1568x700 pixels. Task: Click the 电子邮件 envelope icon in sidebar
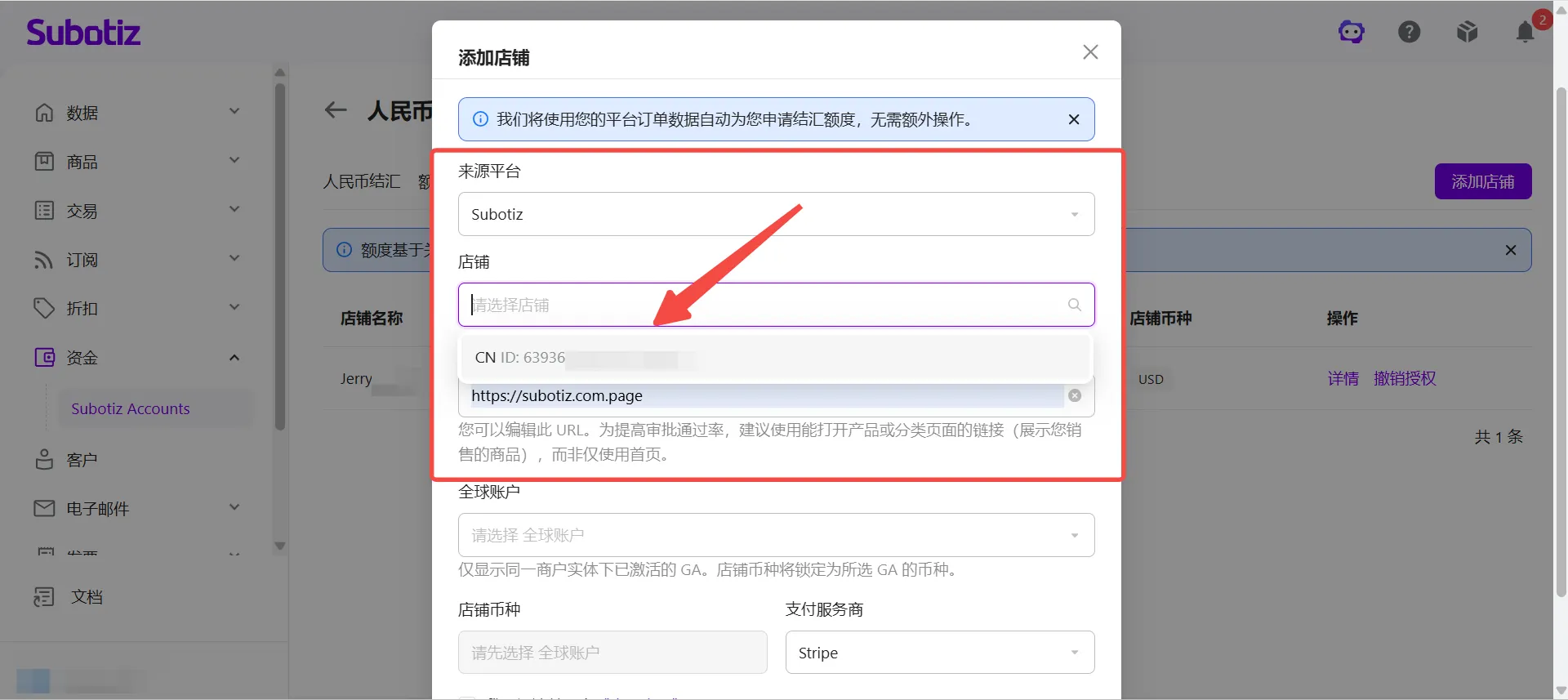(44, 509)
